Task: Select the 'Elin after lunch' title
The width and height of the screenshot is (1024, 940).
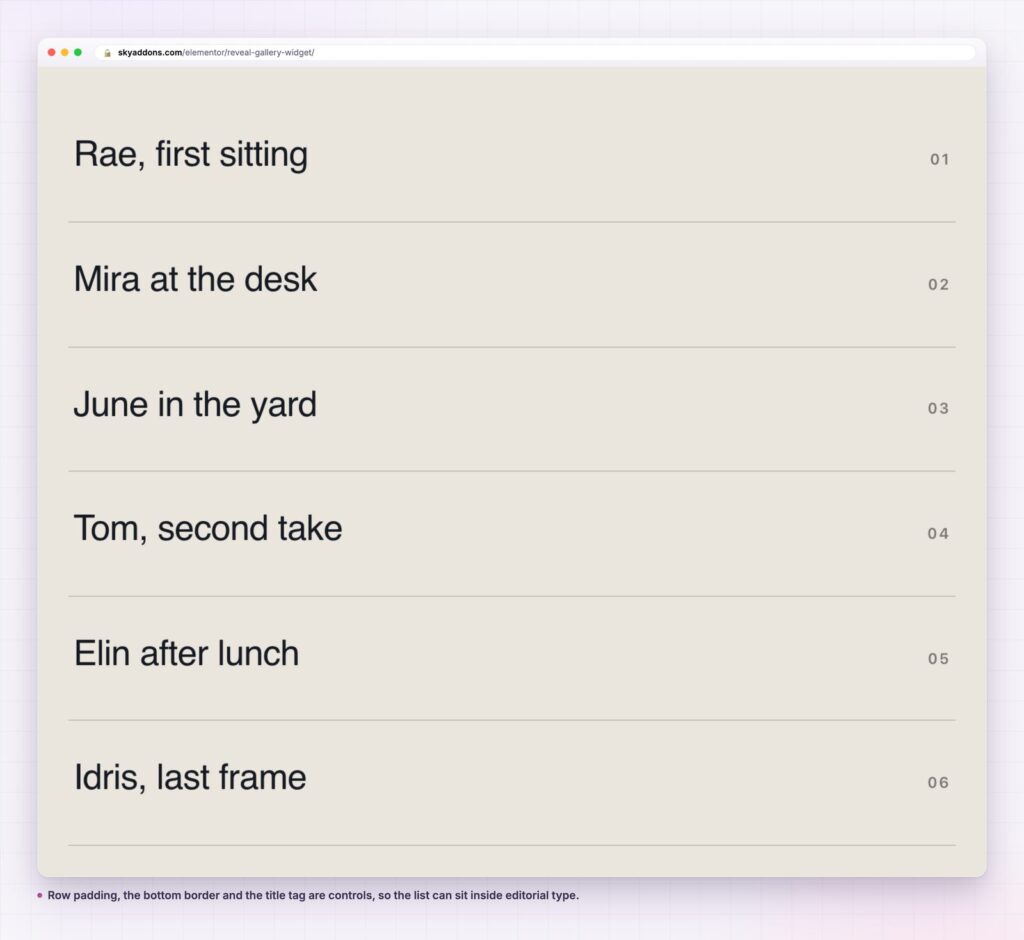Action: point(187,653)
